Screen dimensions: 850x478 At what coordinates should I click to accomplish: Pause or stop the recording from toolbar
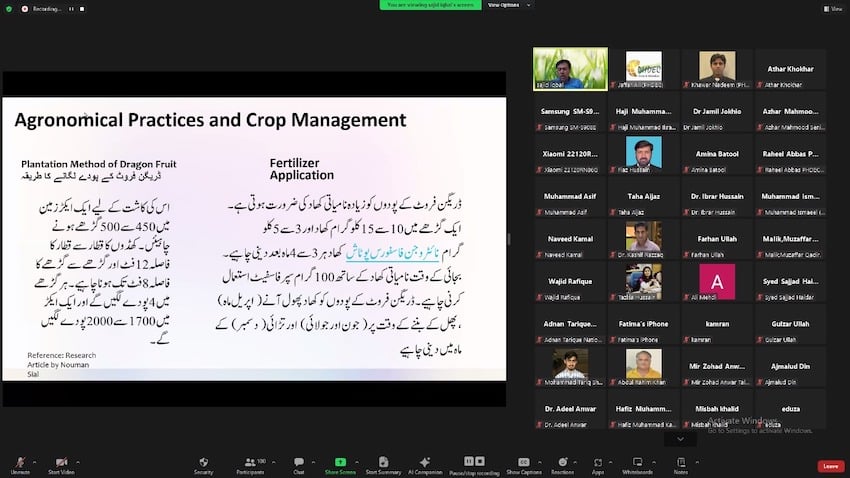tap(474, 464)
